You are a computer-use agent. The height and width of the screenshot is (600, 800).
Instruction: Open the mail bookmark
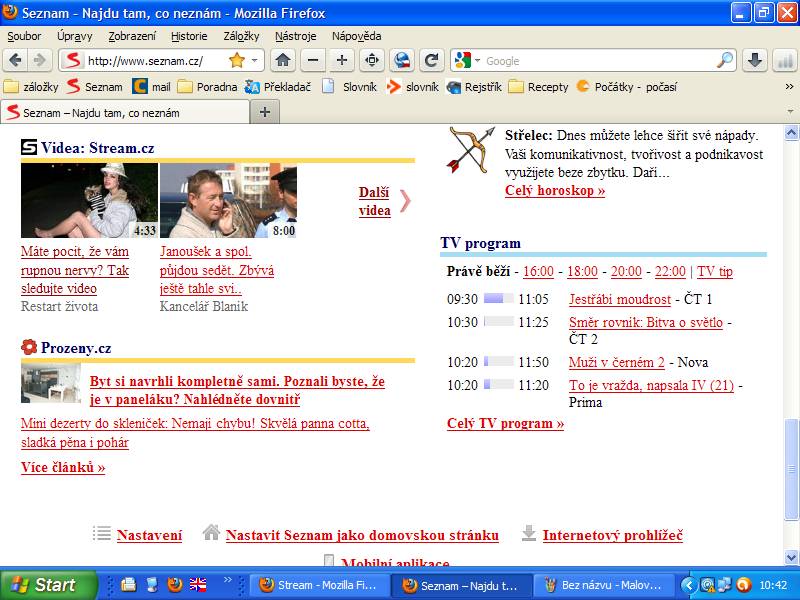pos(151,87)
